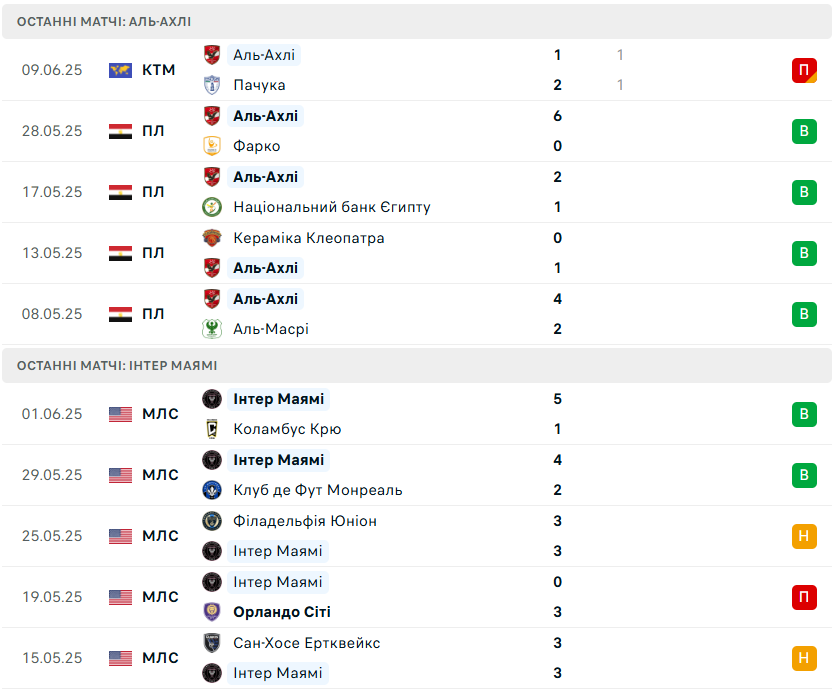The height and width of the screenshot is (692, 835).
Task: Open the Клуб де Фут Монреаль team link
Action: click(x=318, y=490)
